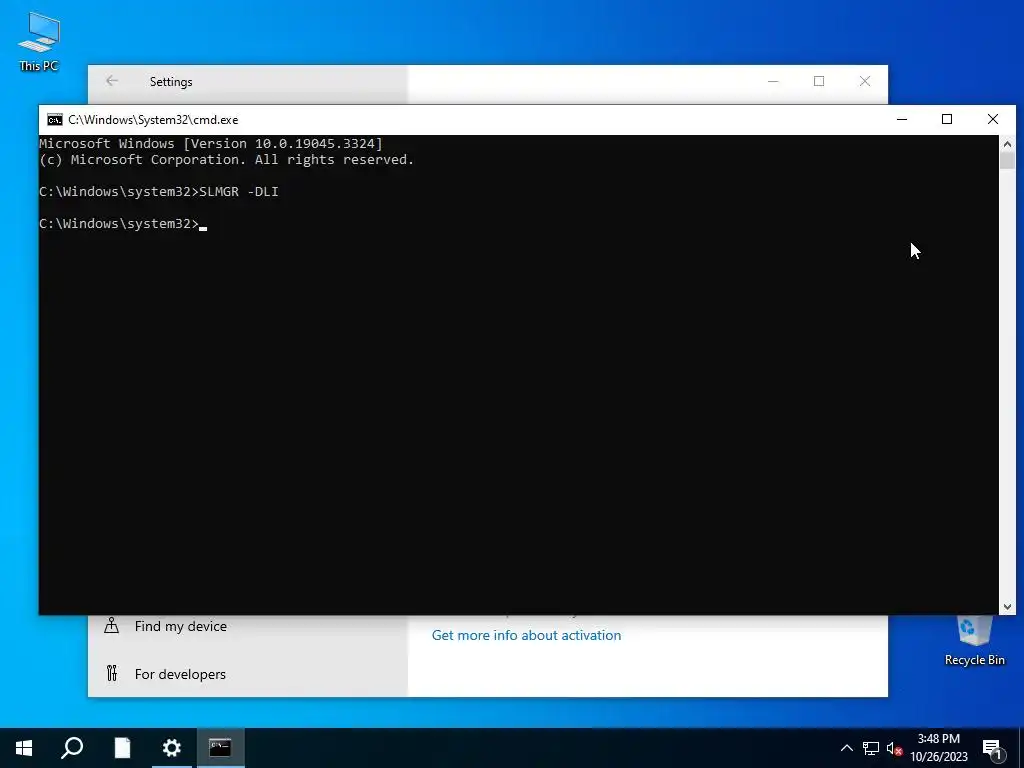Open taskbar Search magnifier
The image size is (1024, 768).
point(72,748)
